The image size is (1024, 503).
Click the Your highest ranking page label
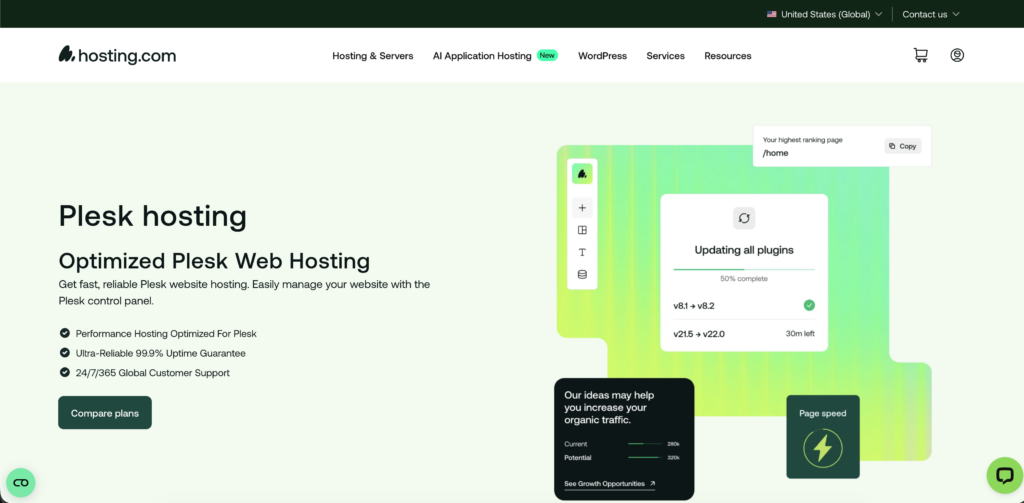[803, 140]
